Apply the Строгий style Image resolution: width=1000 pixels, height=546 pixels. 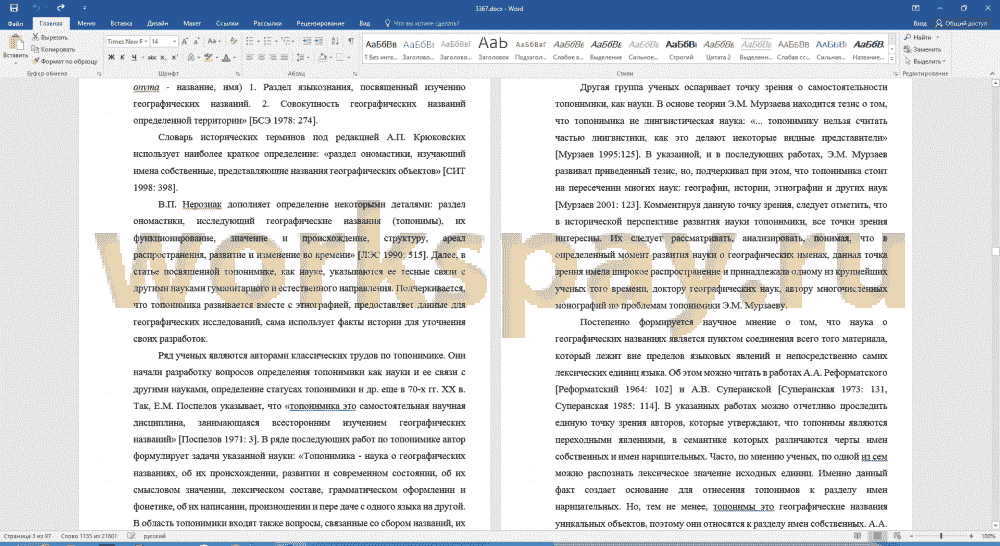[680, 48]
